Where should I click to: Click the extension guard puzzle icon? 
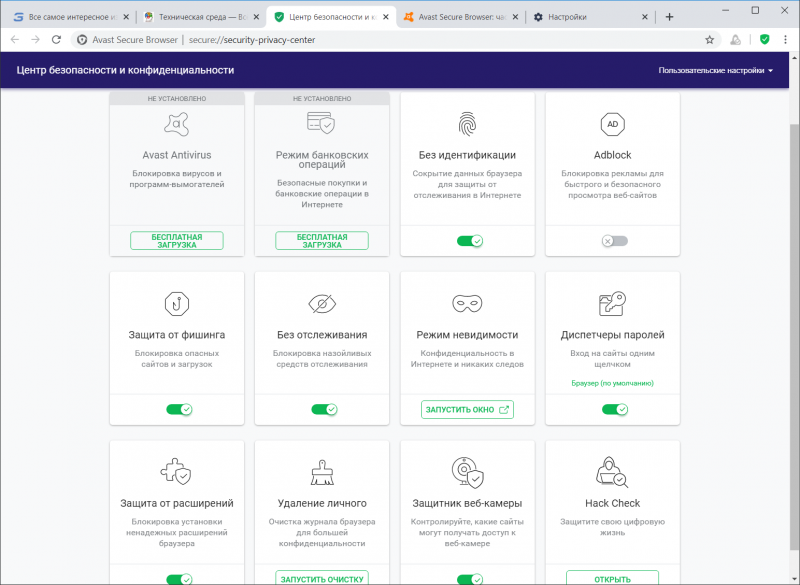click(x=176, y=471)
